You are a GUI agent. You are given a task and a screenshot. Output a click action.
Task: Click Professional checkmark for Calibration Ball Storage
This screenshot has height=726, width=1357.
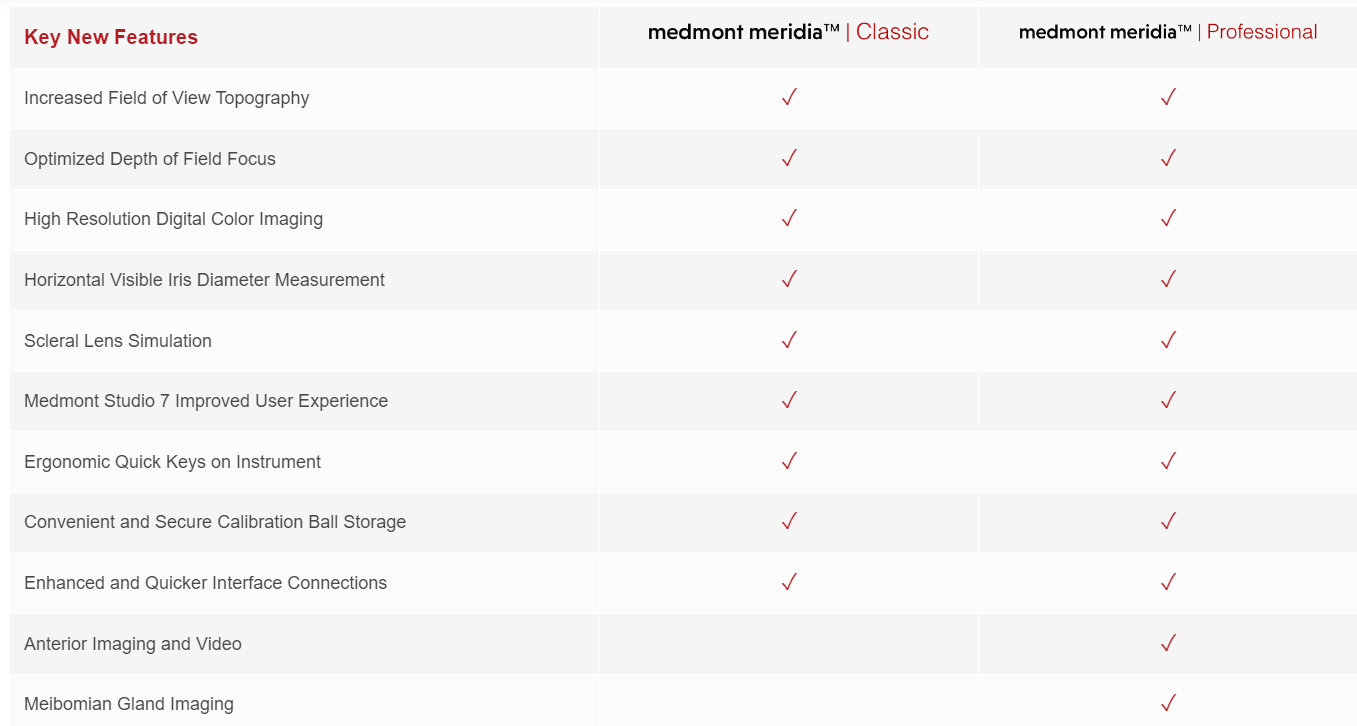coord(1168,521)
